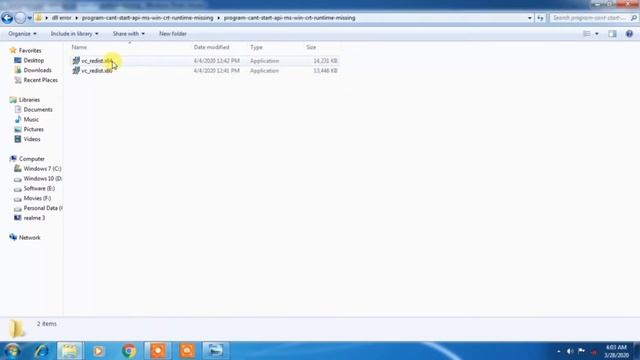
Task: Sort files by Type column
Action: coord(256,47)
